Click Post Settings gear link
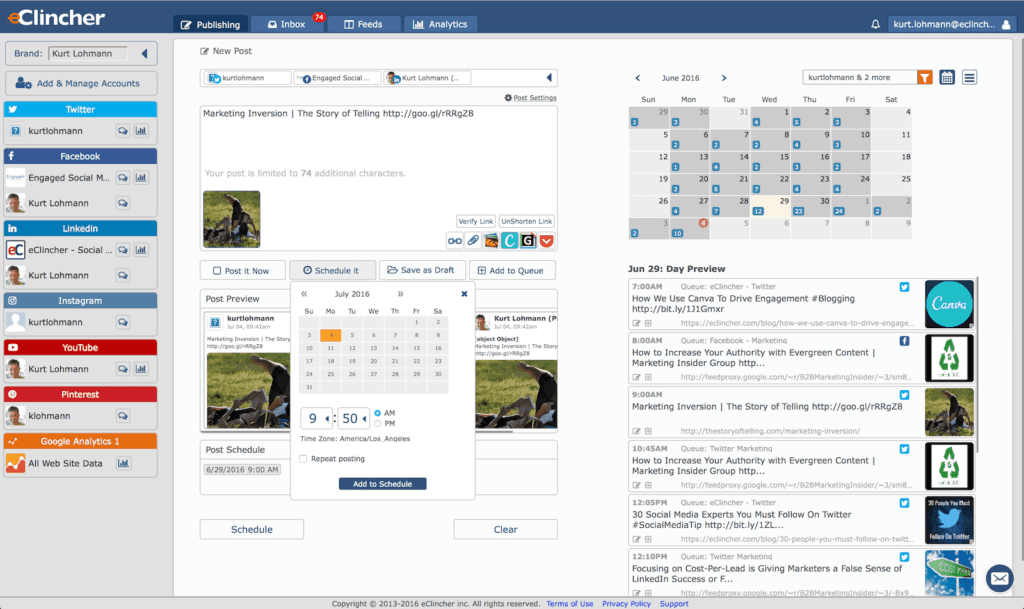This screenshot has width=1024, height=609. (530, 98)
